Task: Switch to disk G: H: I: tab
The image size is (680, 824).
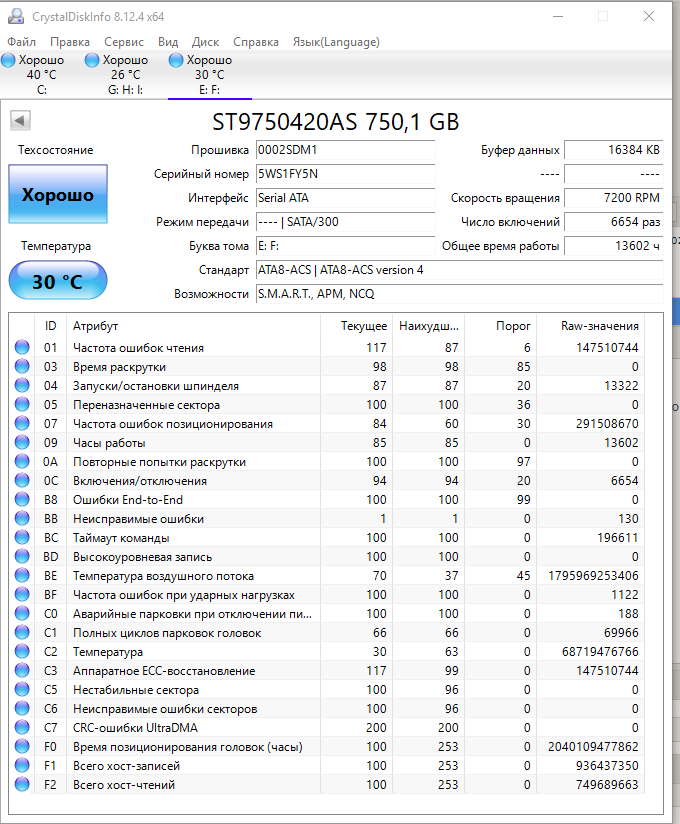Action: click(125, 75)
